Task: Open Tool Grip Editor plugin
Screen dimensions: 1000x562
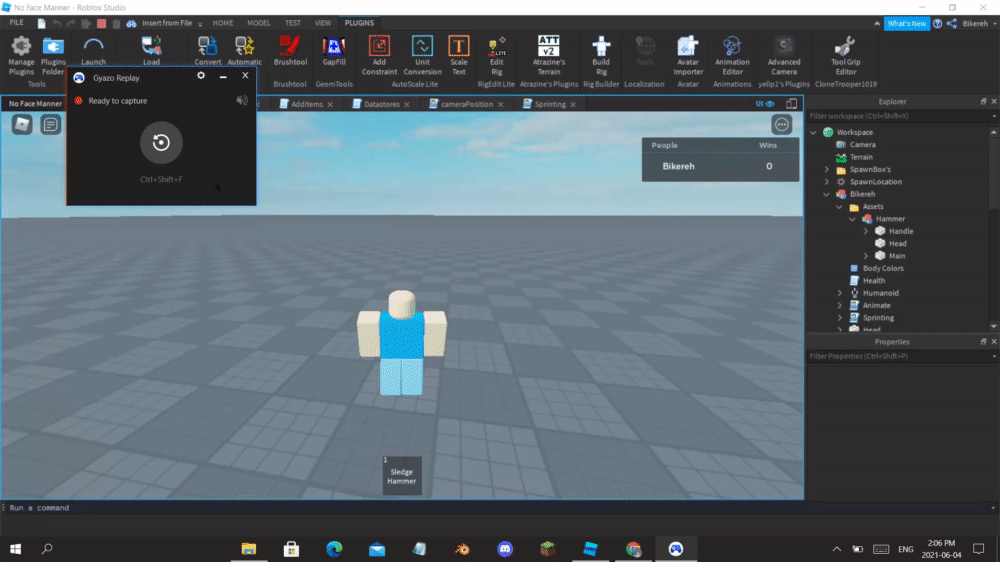Action: pos(846,55)
